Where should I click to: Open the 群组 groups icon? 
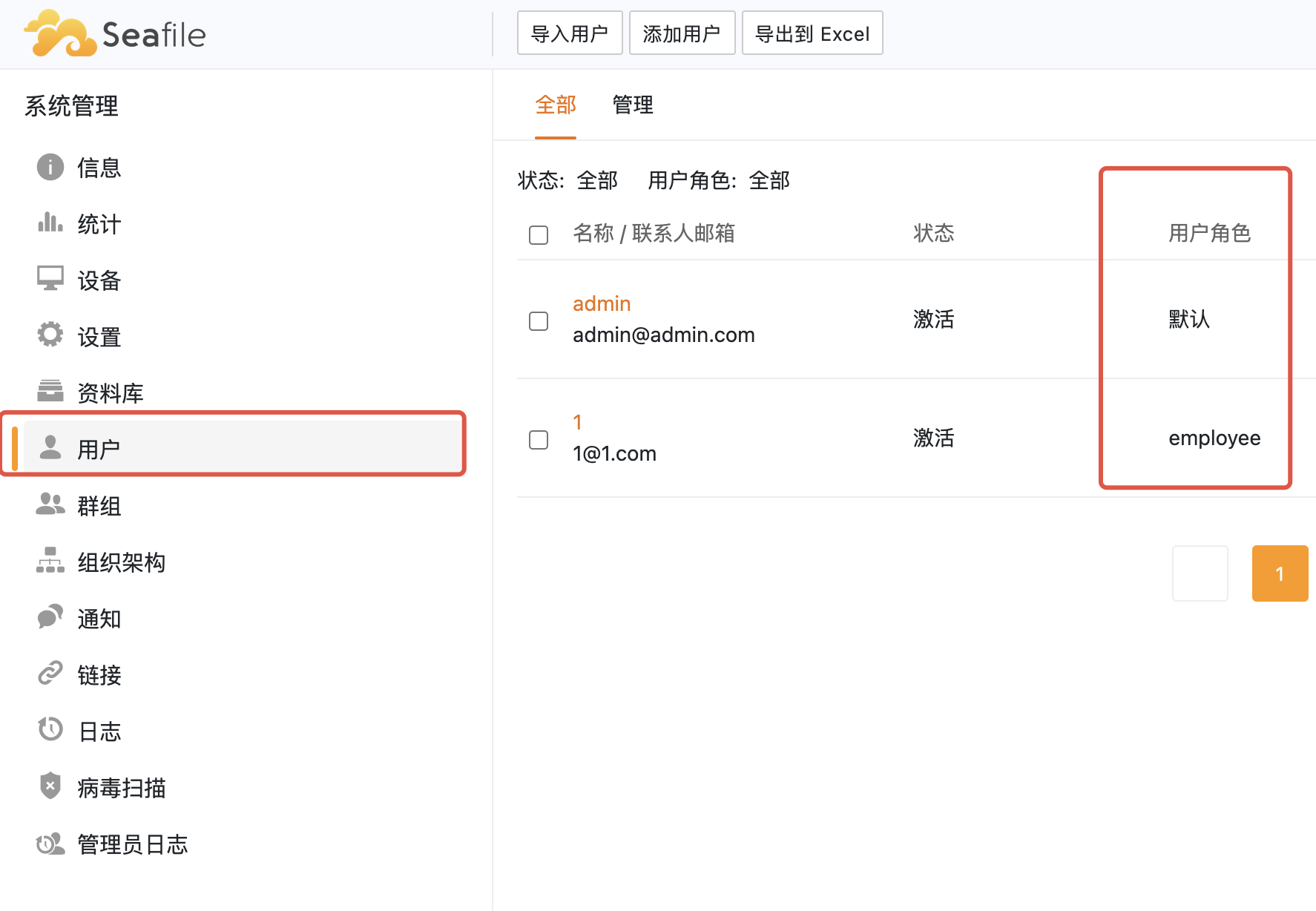pos(50,504)
